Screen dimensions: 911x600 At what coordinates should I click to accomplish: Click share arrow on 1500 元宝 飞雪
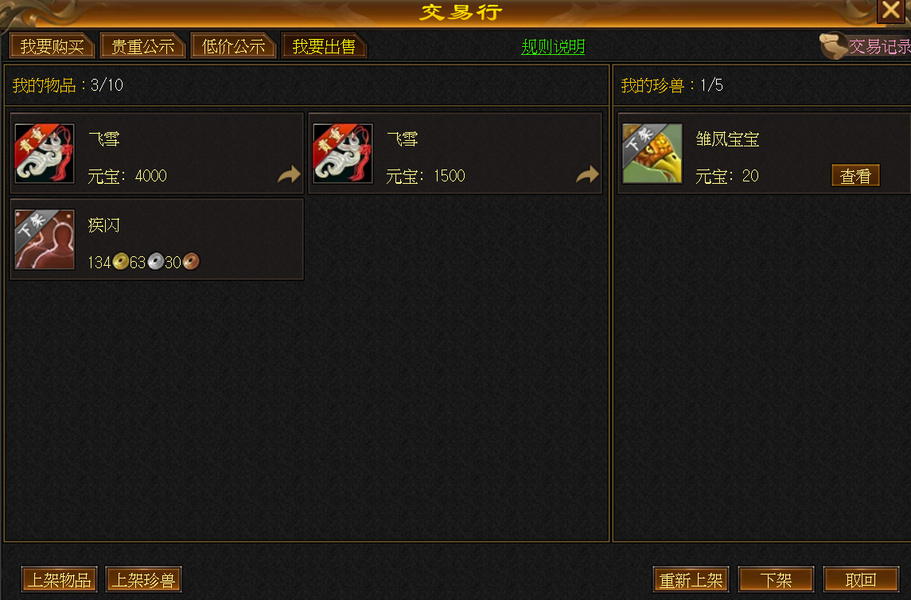587,174
